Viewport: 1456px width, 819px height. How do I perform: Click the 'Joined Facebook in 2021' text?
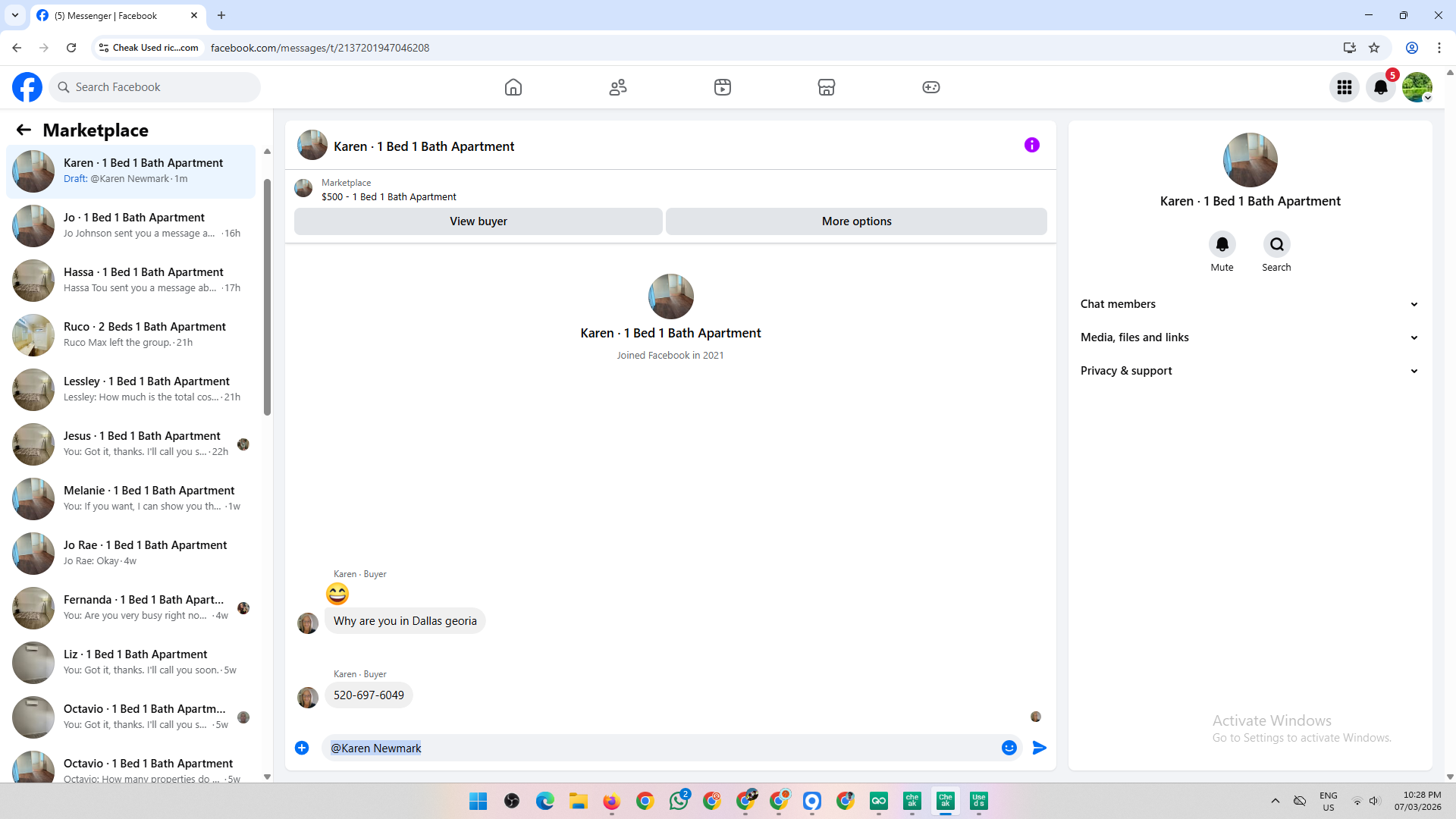click(670, 356)
